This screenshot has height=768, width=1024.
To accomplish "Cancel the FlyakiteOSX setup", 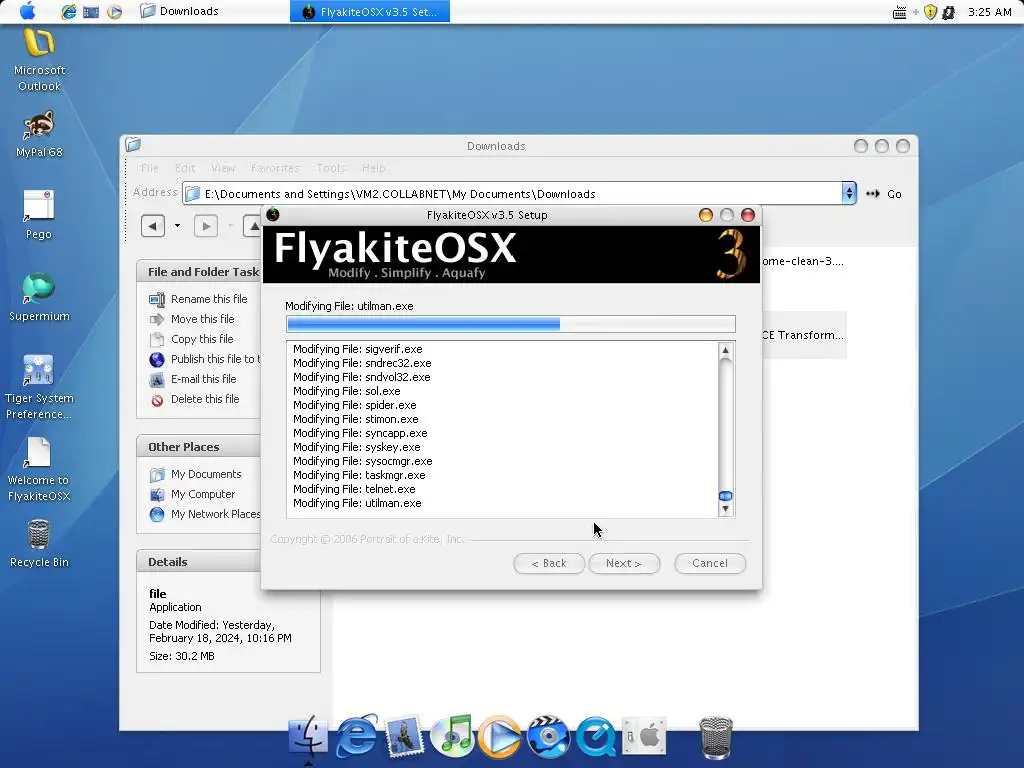I will click(710, 563).
